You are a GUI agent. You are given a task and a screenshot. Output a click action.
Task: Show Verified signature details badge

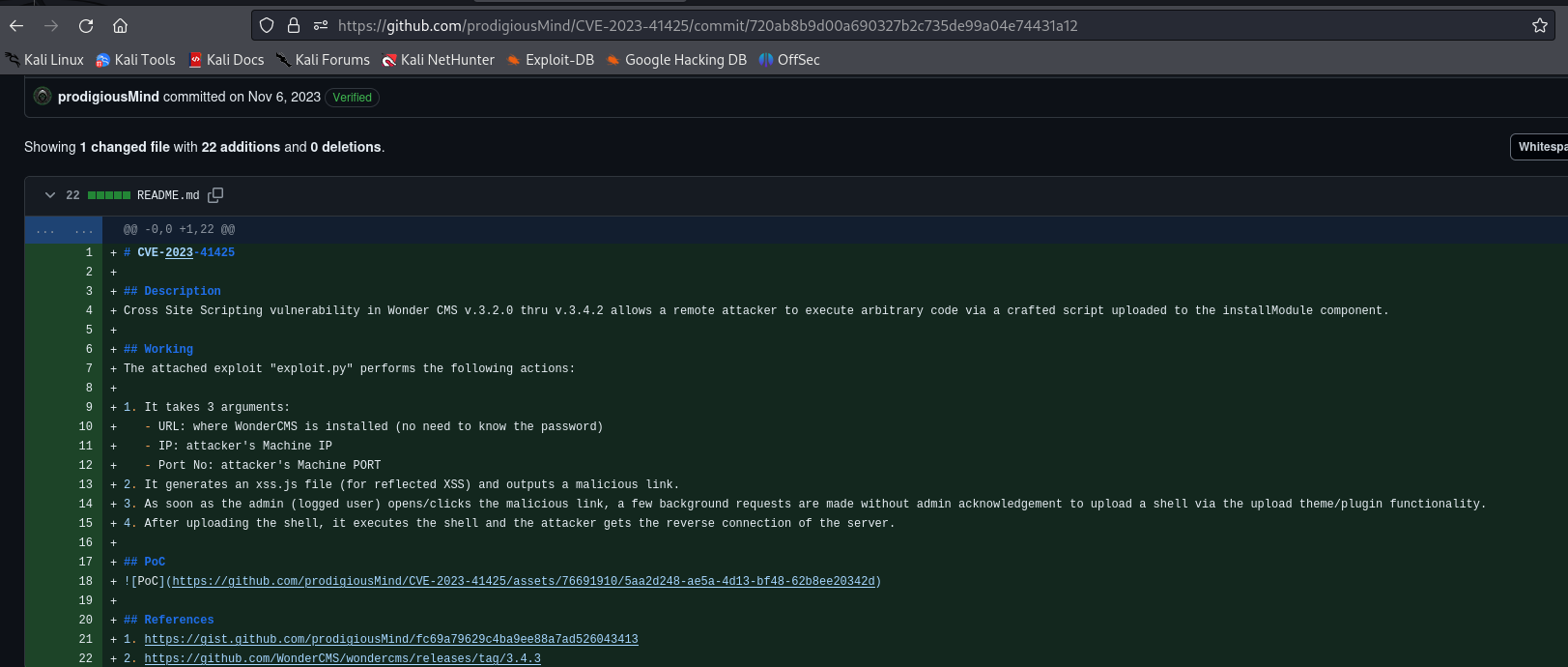click(x=352, y=98)
